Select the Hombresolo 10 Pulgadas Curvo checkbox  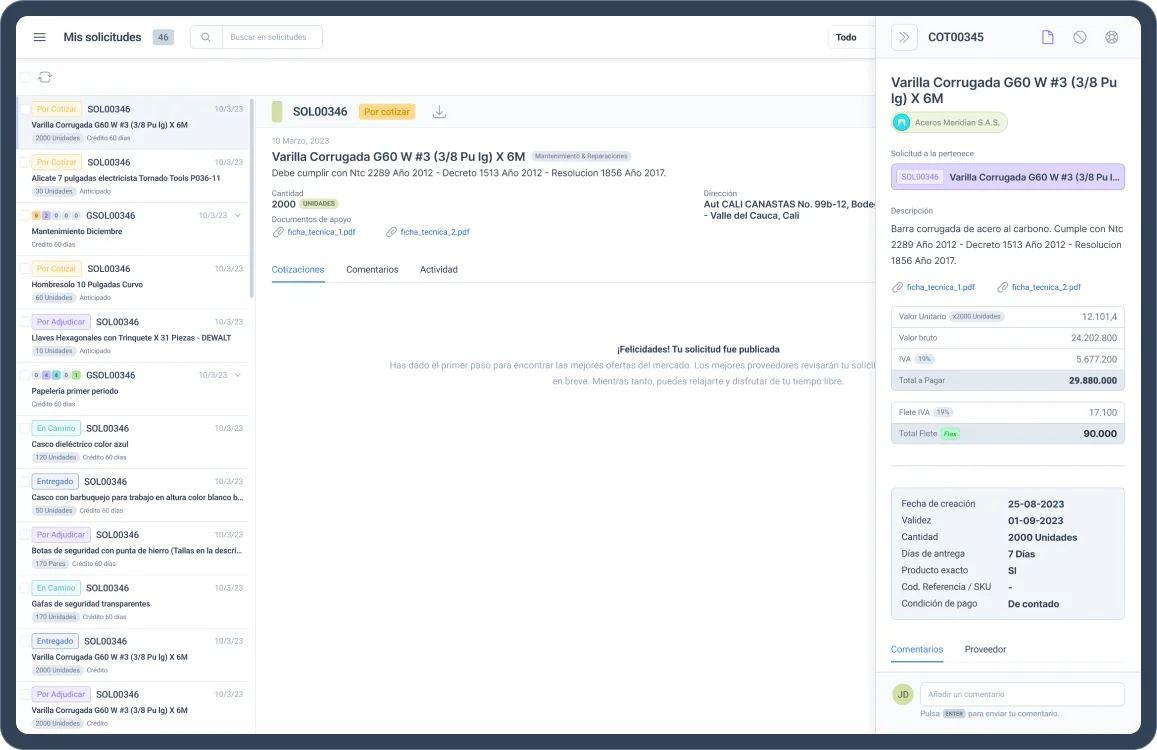(24, 268)
